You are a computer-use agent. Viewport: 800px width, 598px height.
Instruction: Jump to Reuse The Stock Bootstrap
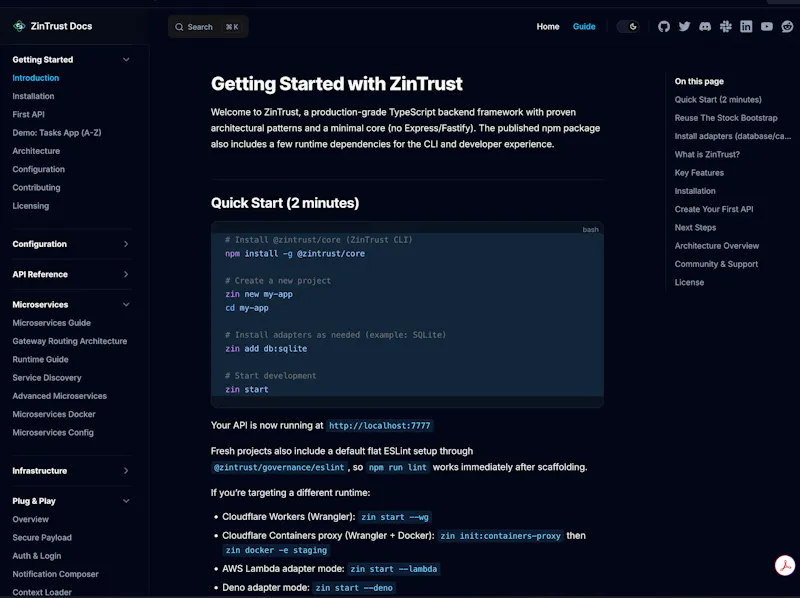tap(726, 118)
